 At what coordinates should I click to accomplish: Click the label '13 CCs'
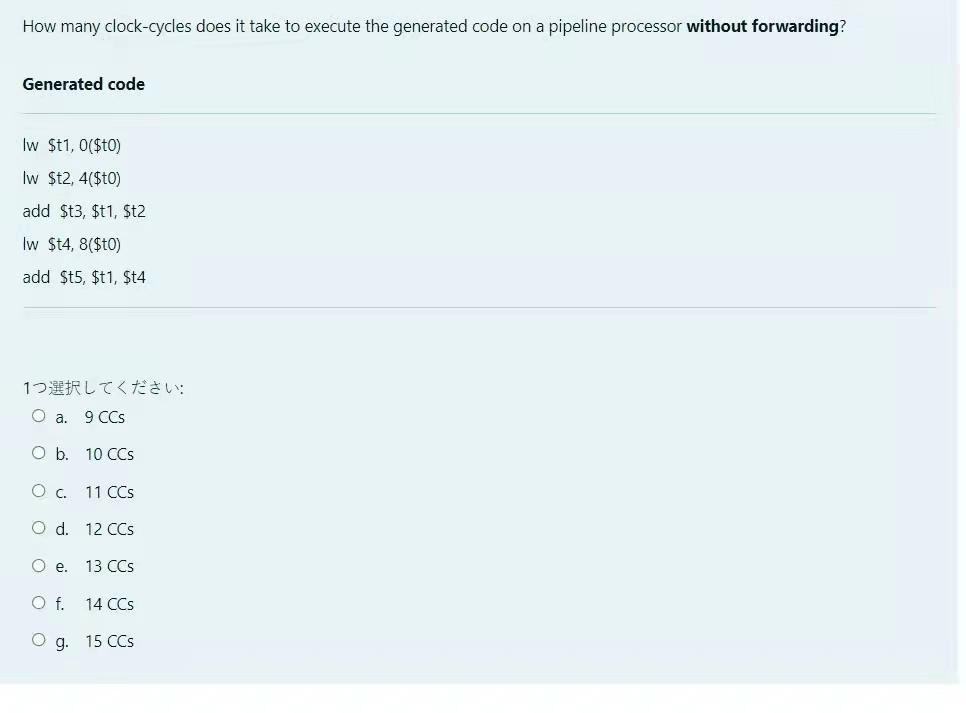tap(109, 566)
